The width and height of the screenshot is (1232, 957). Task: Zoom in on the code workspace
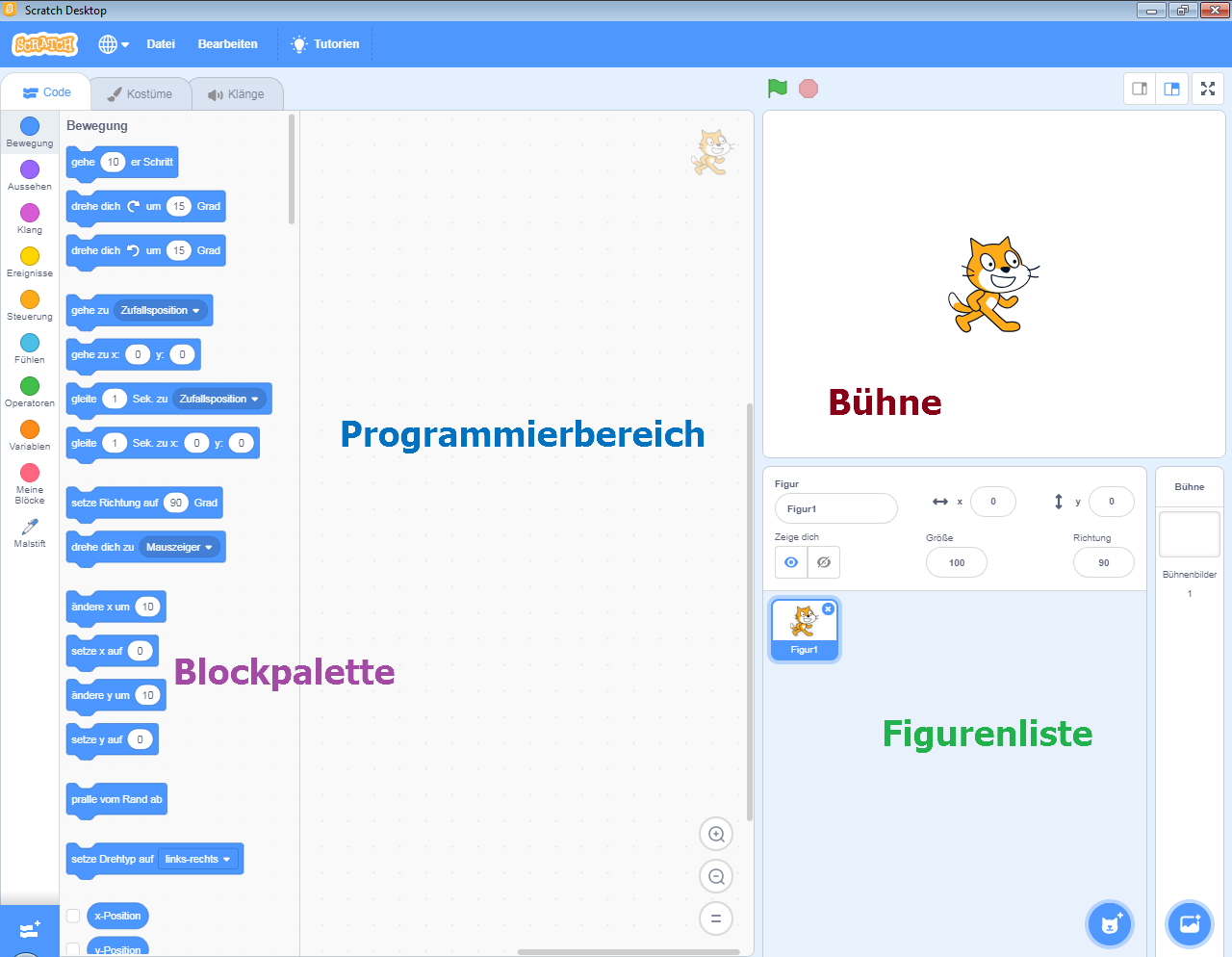click(x=716, y=835)
